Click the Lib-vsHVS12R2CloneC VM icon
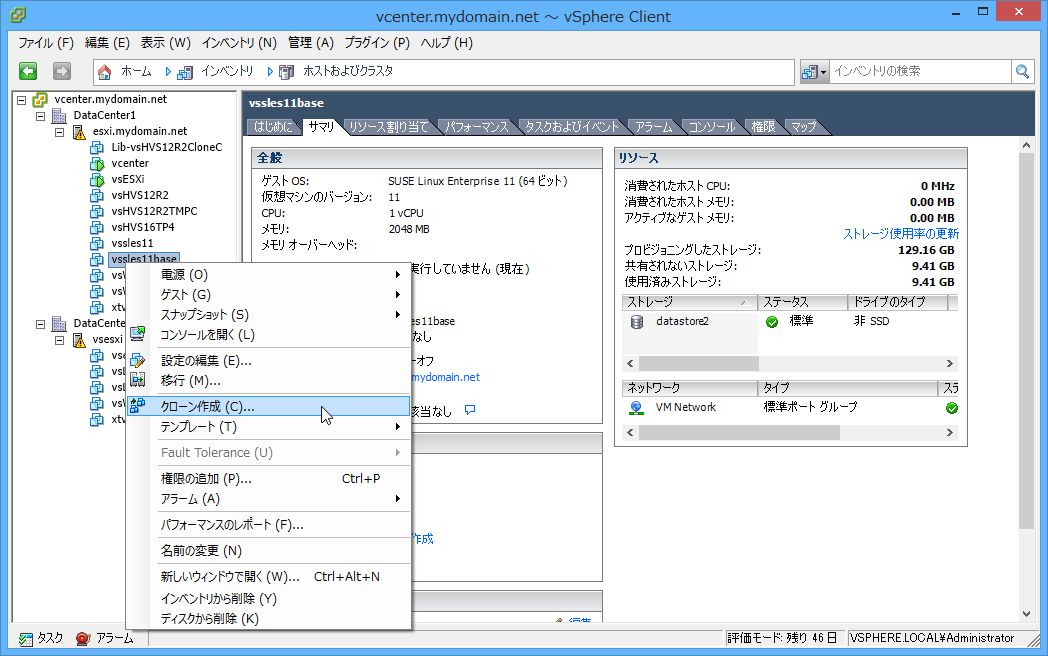Viewport: 1048px width, 656px height. tap(98, 148)
